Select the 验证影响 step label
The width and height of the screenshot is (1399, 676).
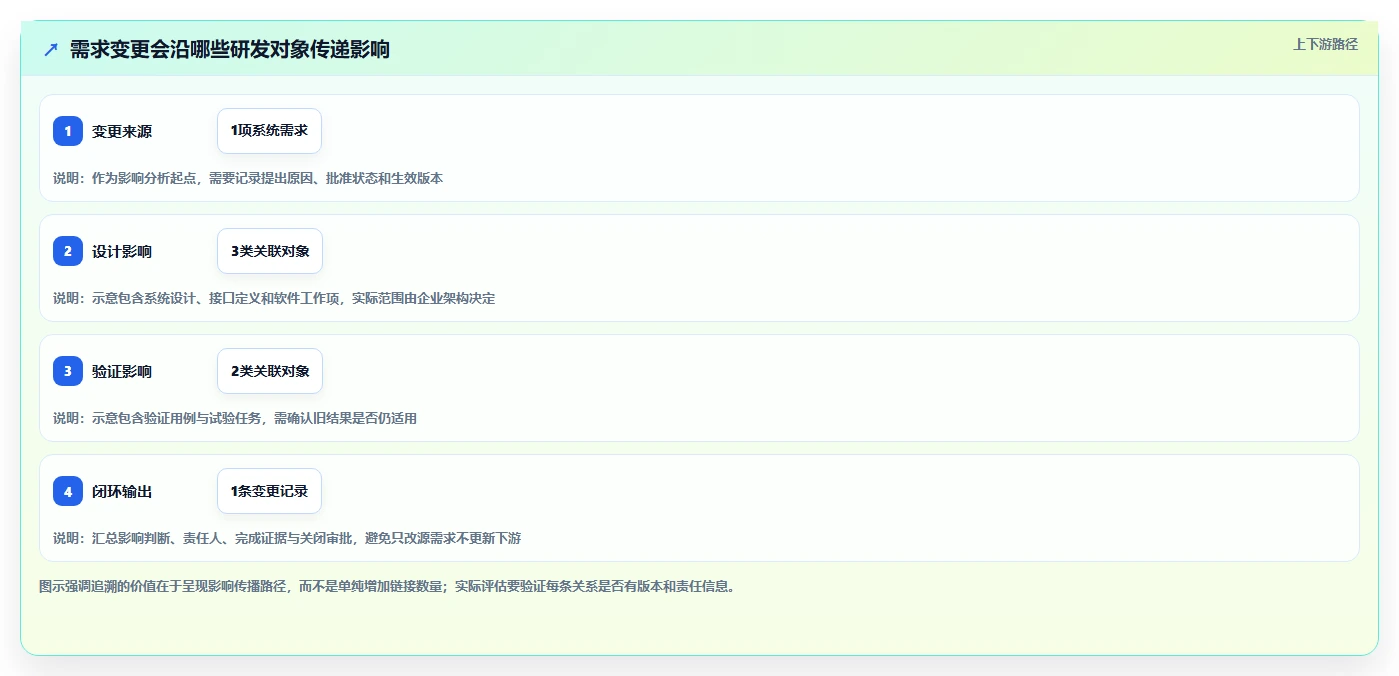122,371
